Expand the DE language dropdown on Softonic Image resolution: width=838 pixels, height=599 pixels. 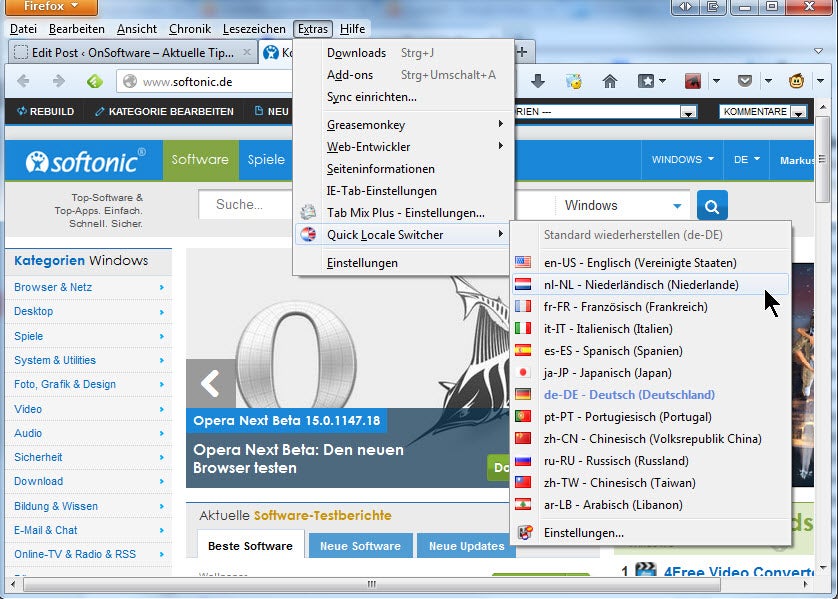747,160
